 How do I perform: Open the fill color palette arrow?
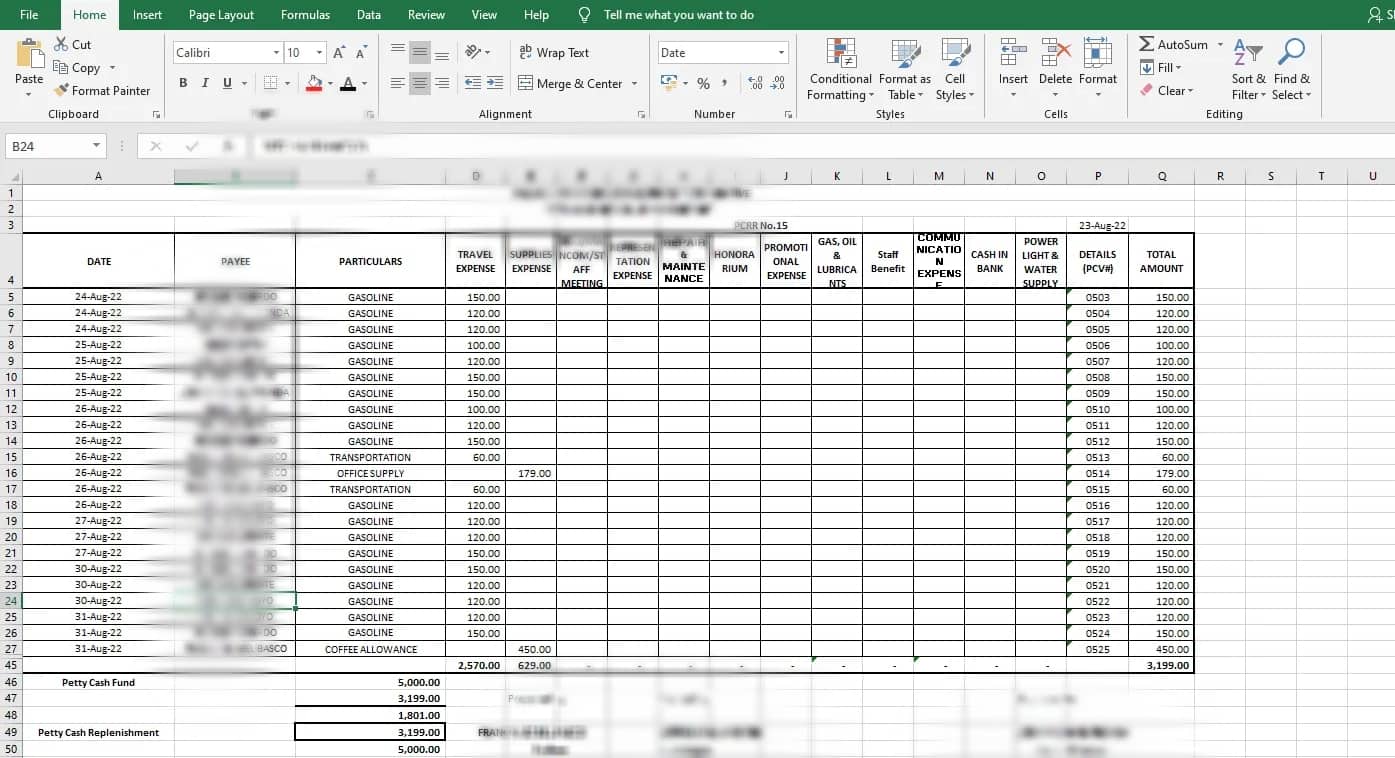[x=329, y=83]
